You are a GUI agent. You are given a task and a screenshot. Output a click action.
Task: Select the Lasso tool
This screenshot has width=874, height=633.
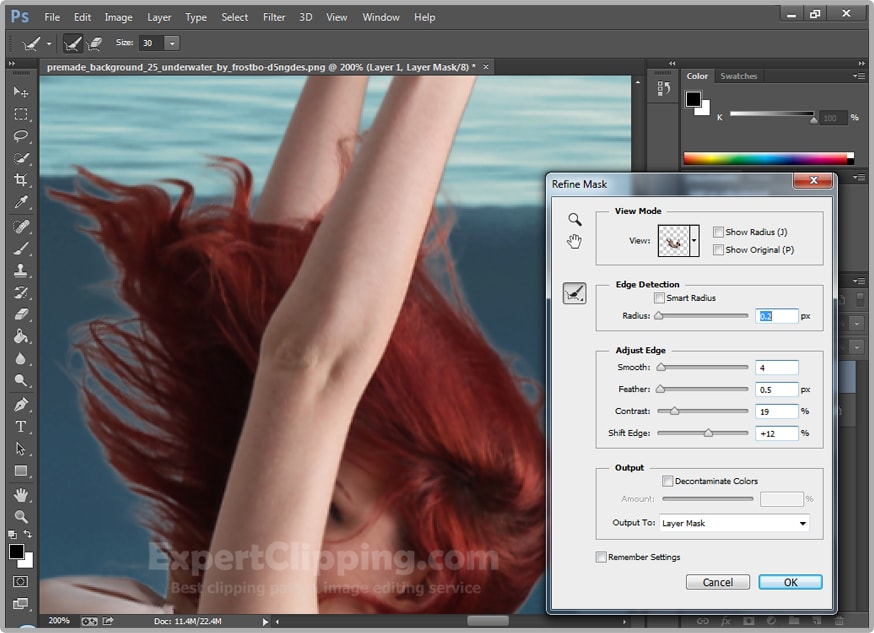(20, 135)
